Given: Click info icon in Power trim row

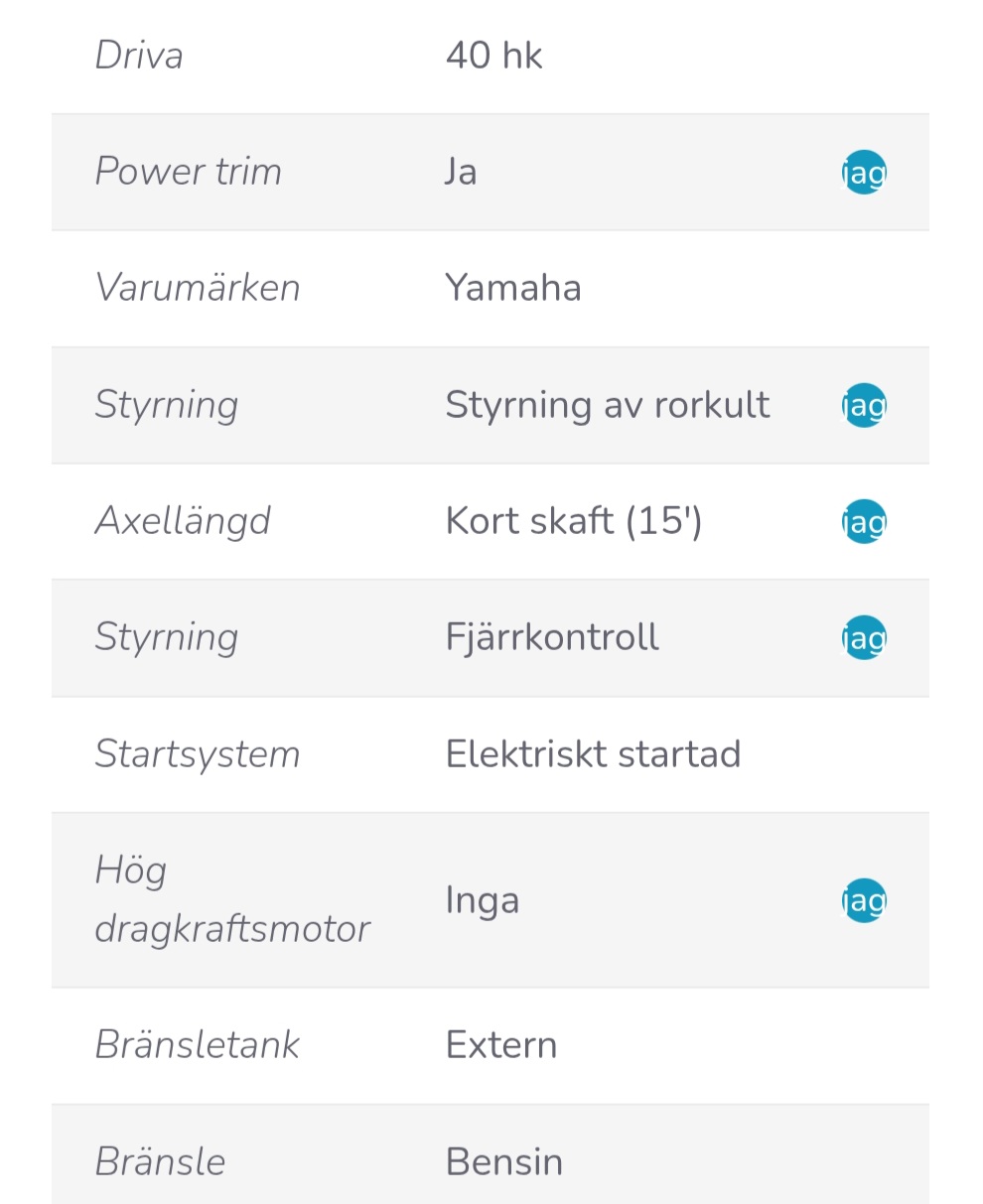Looking at the screenshot, I should 864,173.
